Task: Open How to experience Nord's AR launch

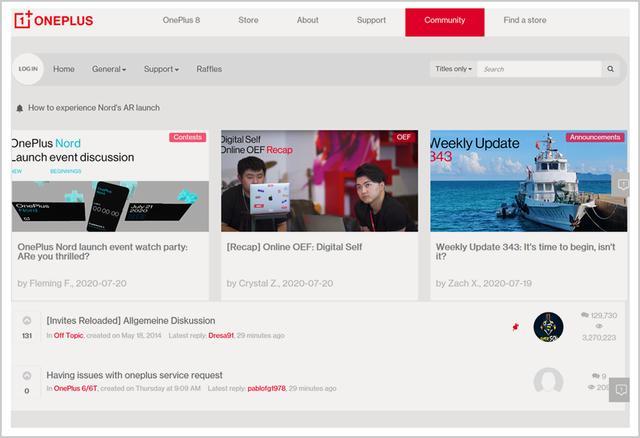Action: tap(94, 108)
